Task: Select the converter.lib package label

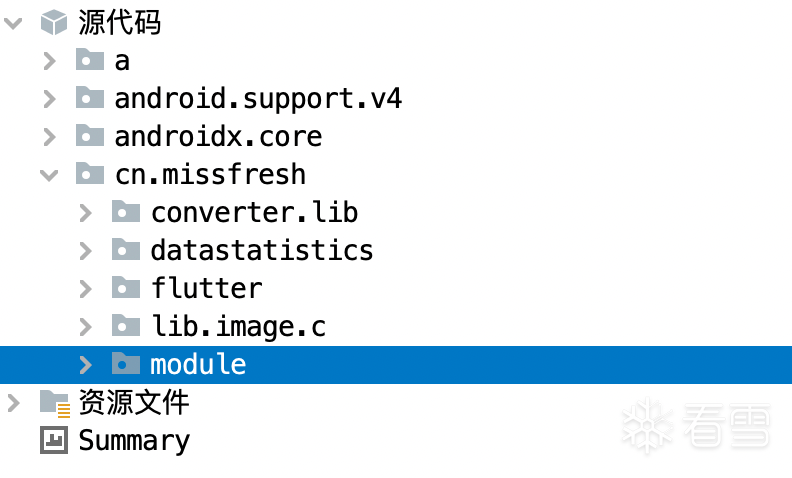Action: 254,212
